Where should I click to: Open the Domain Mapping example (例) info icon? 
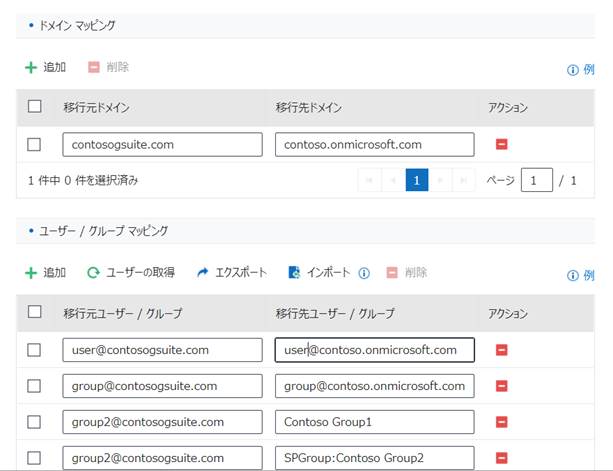(x=572, y=70)
